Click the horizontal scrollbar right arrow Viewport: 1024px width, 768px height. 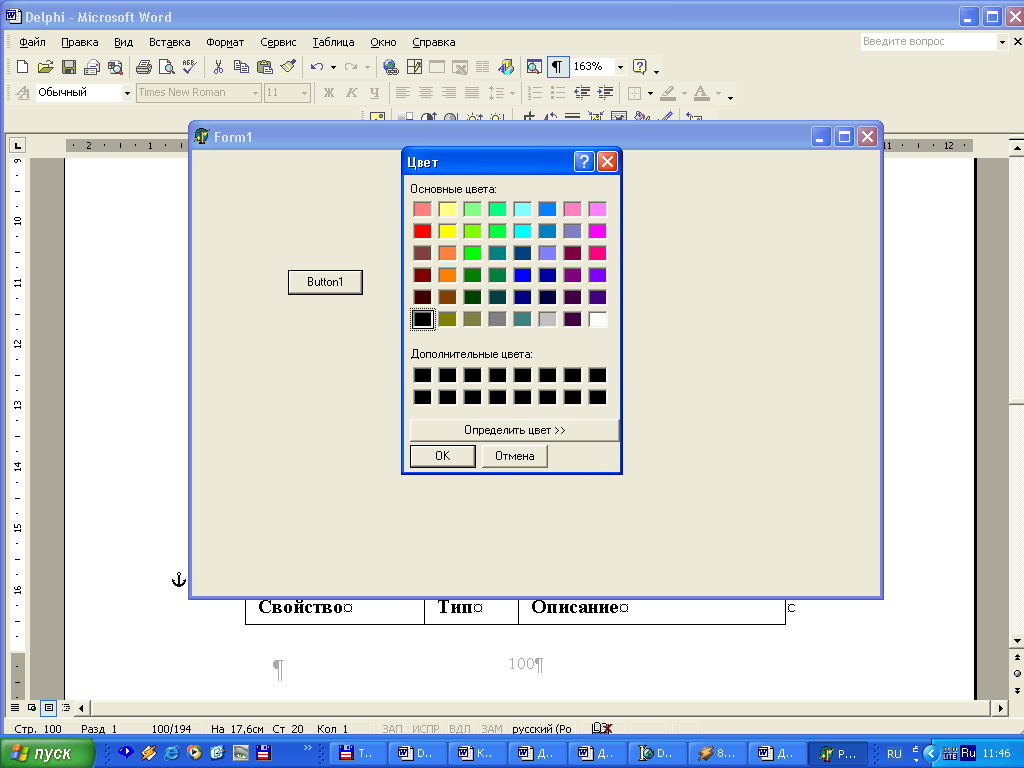1000,708
